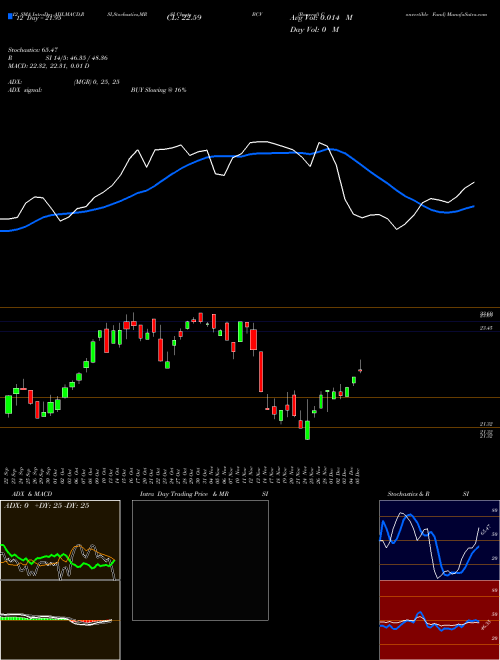Click the '(MGR) 0, 25, 25' ADX values
The width and height of the screenshot is (500, 660).
(x=96, y=82)
